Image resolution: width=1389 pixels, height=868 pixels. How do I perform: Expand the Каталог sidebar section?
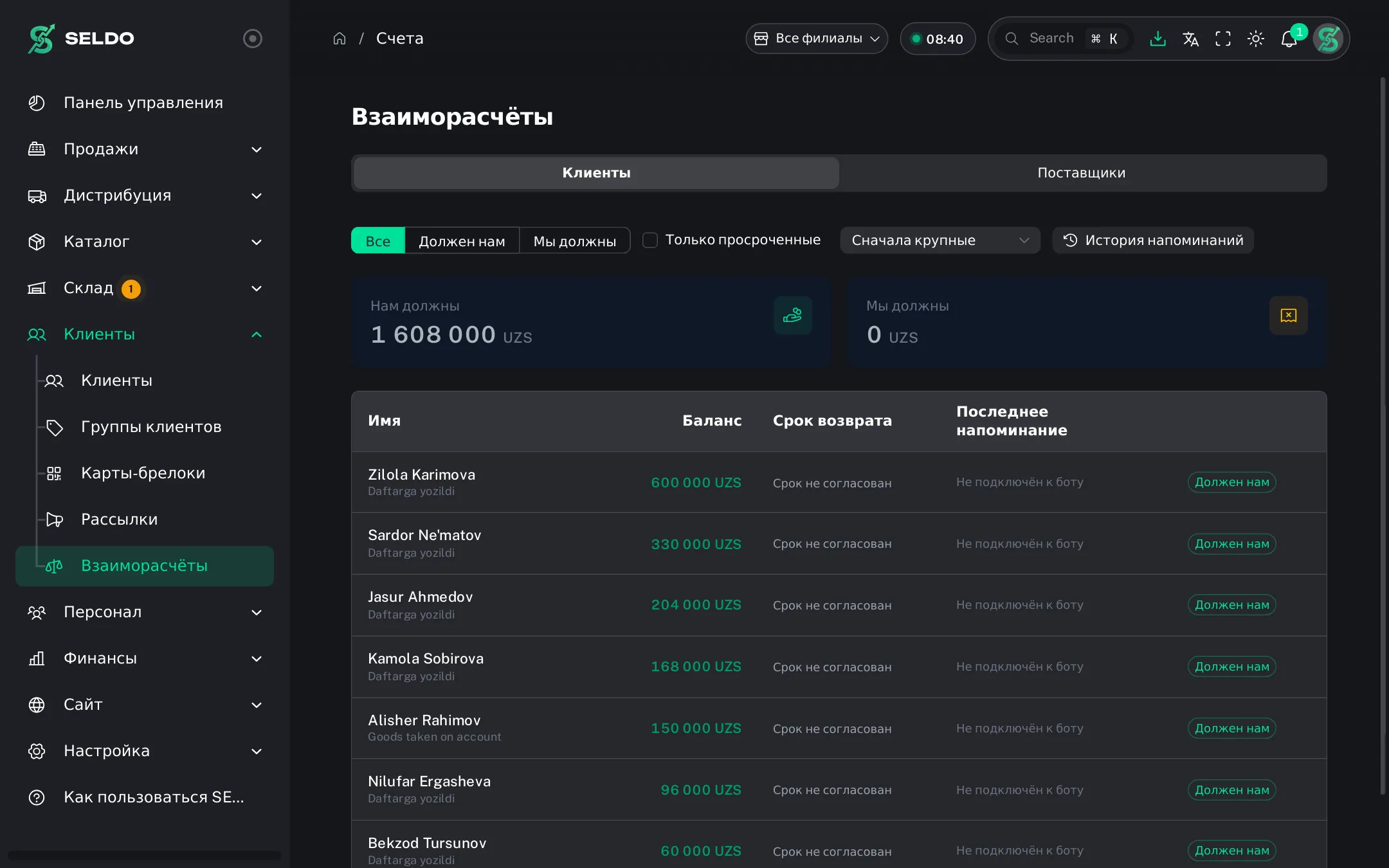[145, 242]
